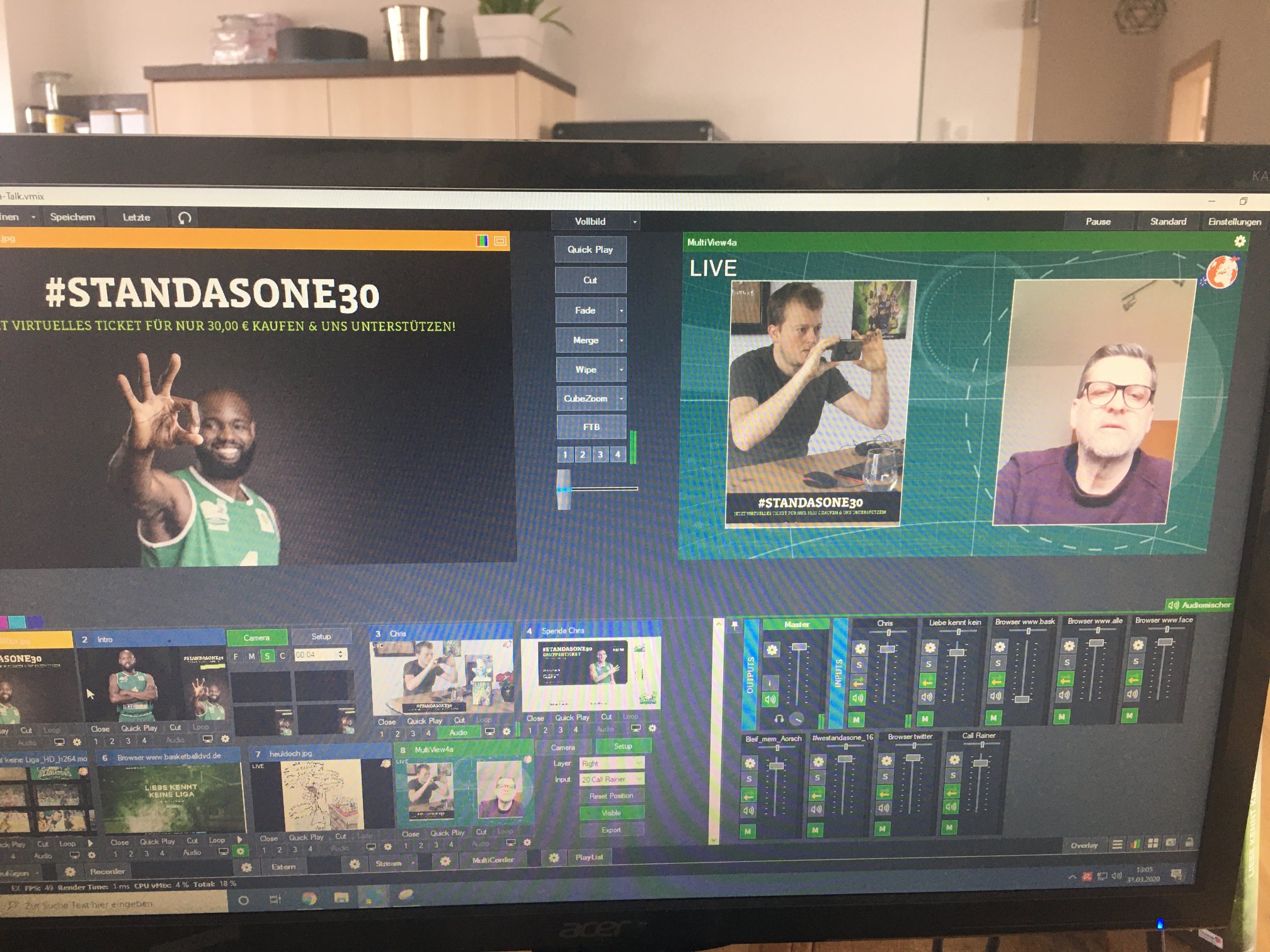Toggle M bus on Bleif_mem_Aorsch channel
The width and height of the screenshot is (1270, 952).
point(747,832)
